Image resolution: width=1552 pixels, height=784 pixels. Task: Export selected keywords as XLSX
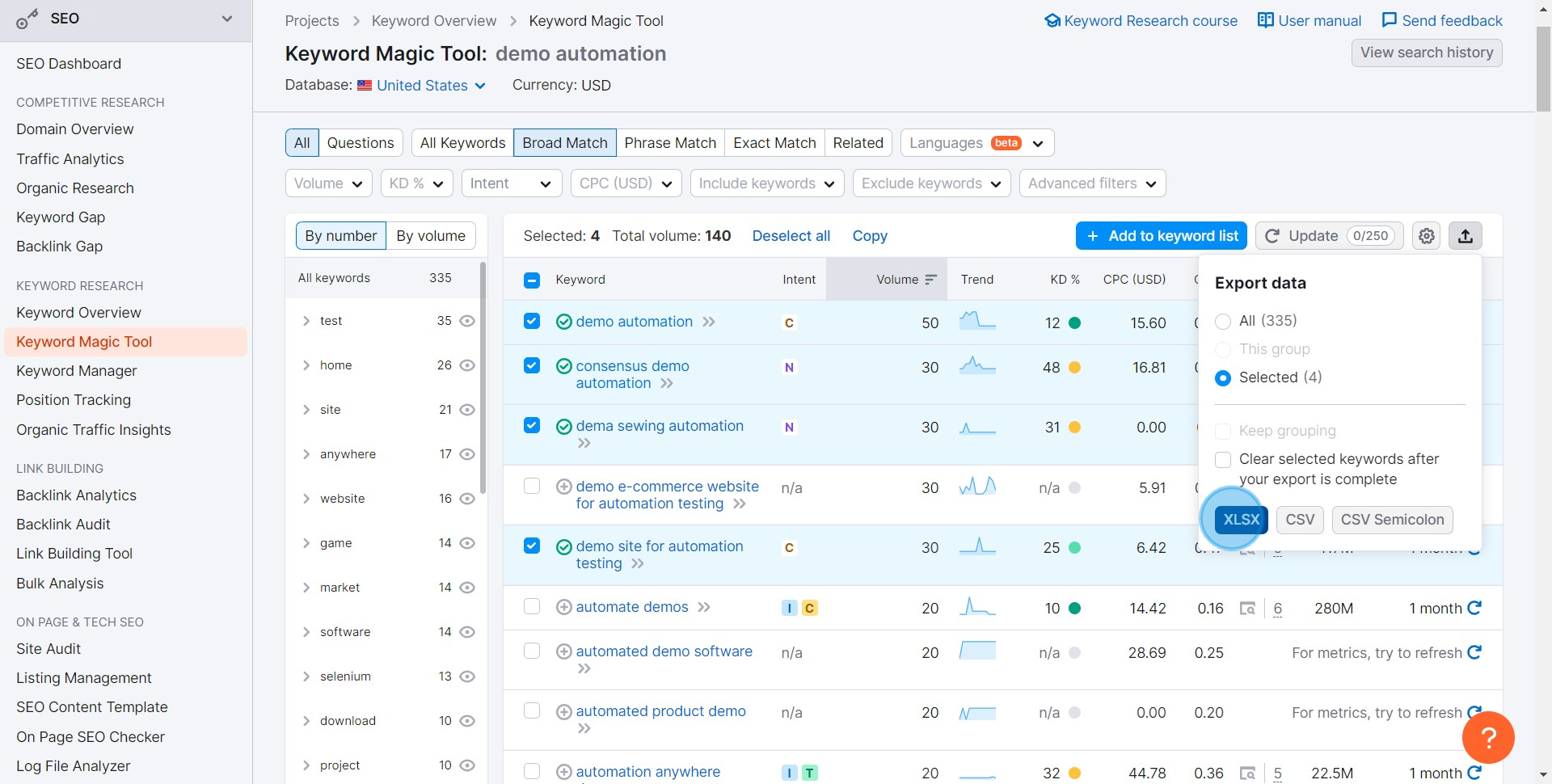click(x=1242, y=520)
